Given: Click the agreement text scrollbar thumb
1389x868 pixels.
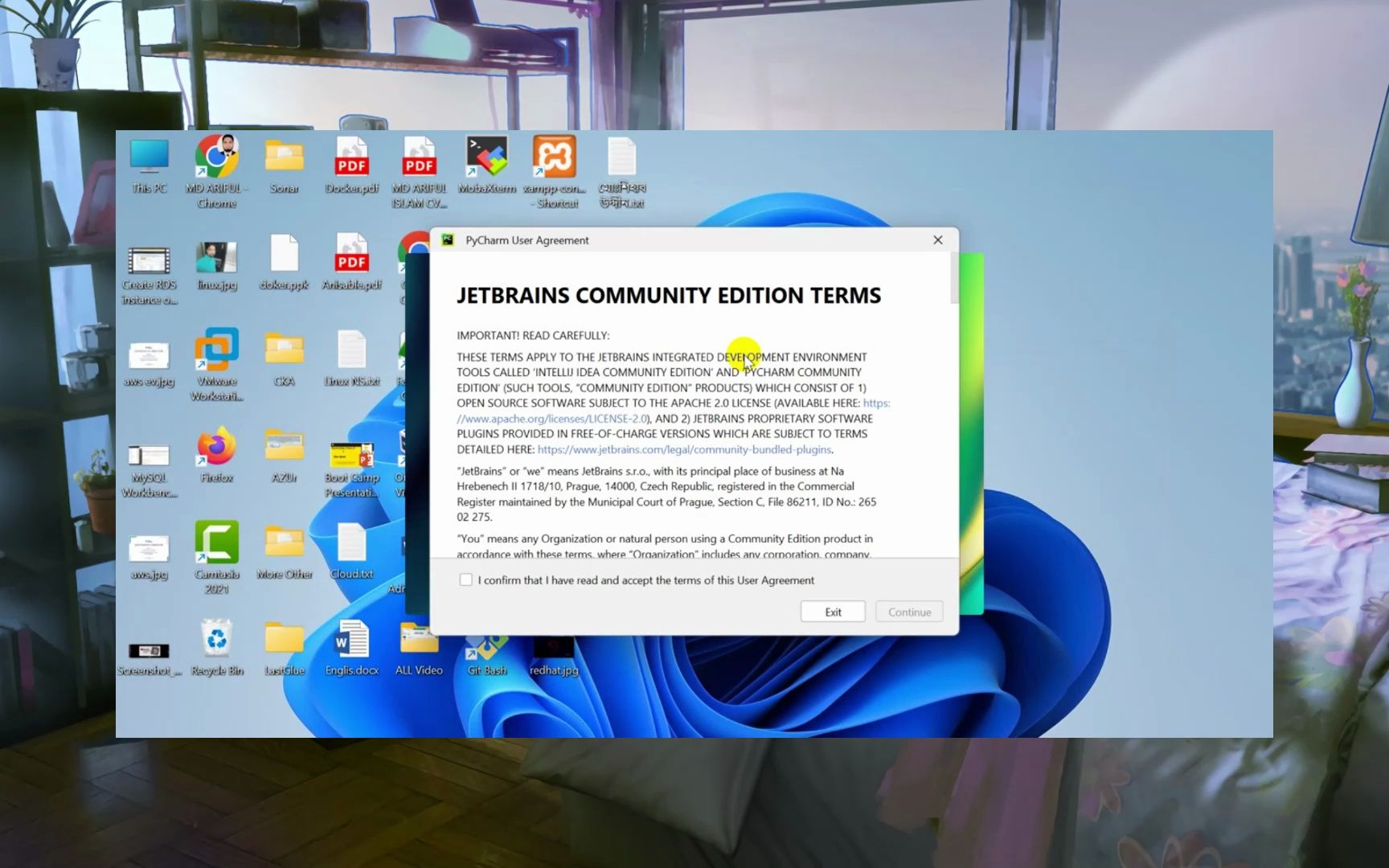Looking at the screenshot, I should [x=954, y=278].
